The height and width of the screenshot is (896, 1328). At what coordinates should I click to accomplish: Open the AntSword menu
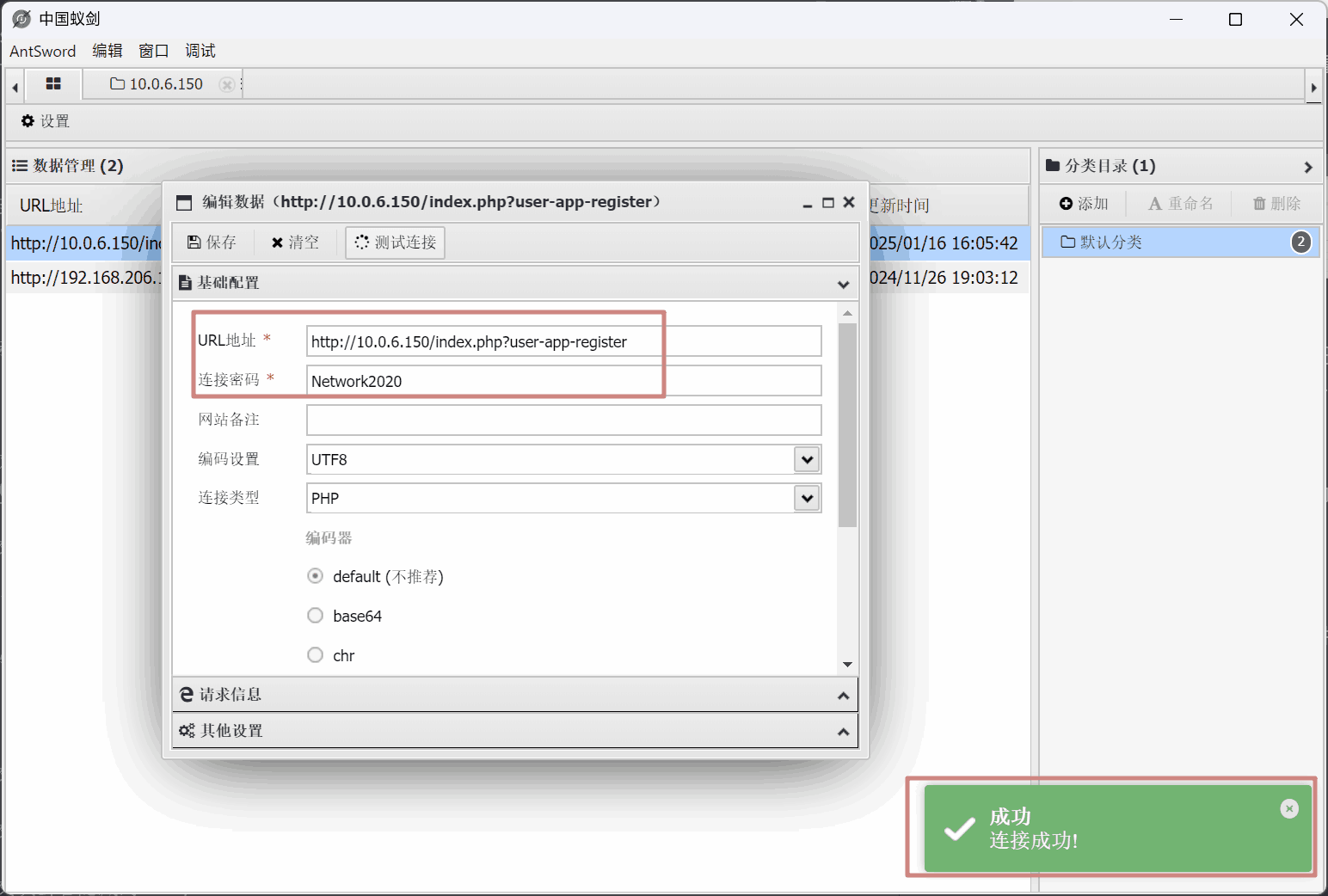click(x=43, y=52)
